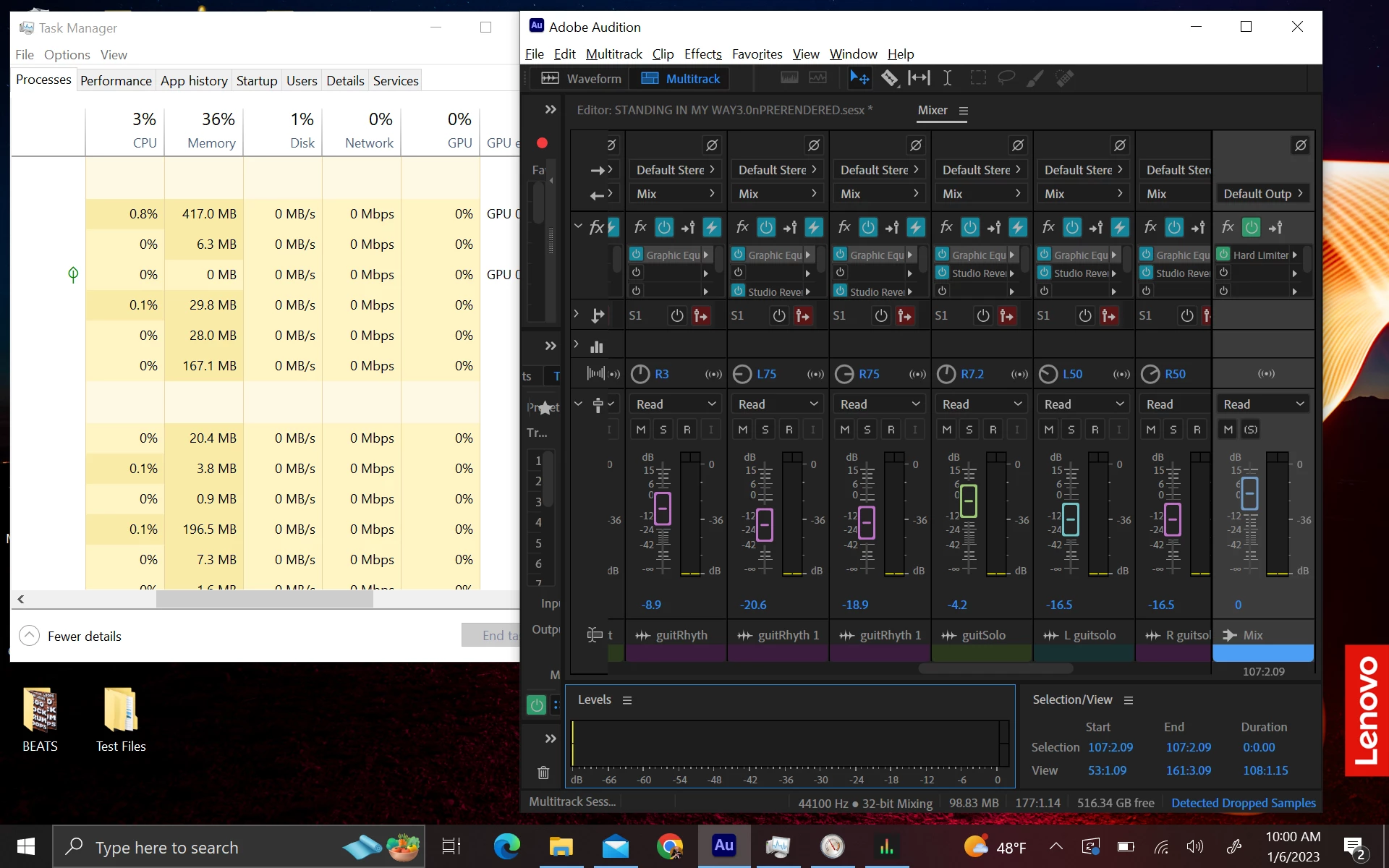Open Graphic Equalizer effect slot arrow, first track
This screenshot has height=868, width=1389.
706,255
